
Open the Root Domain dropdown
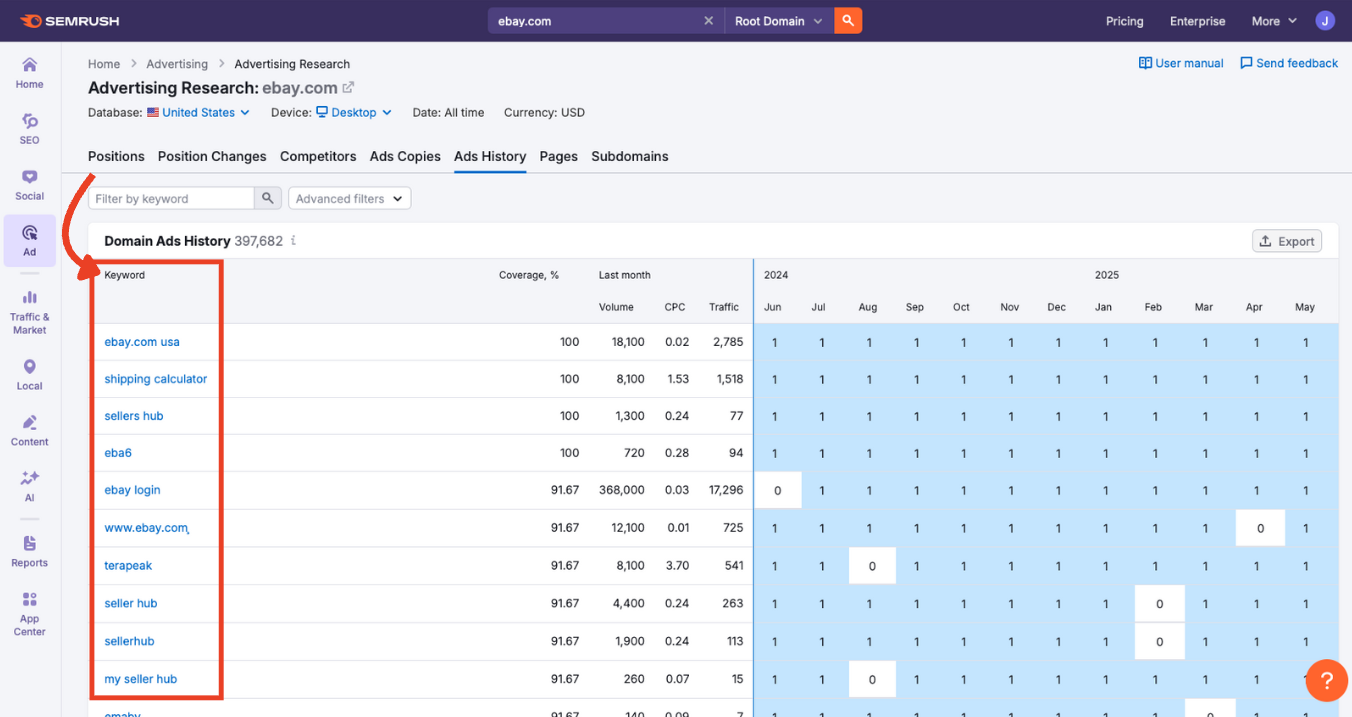(x=778, y=20)
